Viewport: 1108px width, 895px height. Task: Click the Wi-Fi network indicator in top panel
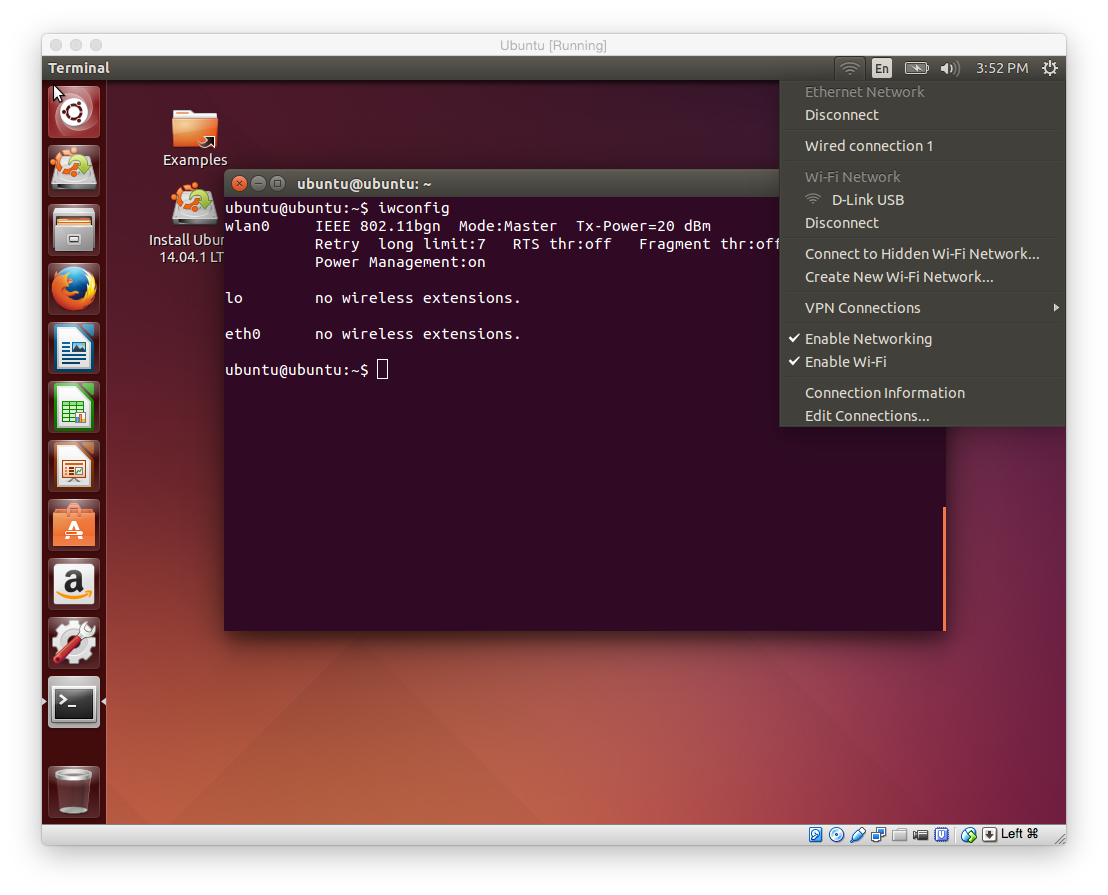pos(849,68)
